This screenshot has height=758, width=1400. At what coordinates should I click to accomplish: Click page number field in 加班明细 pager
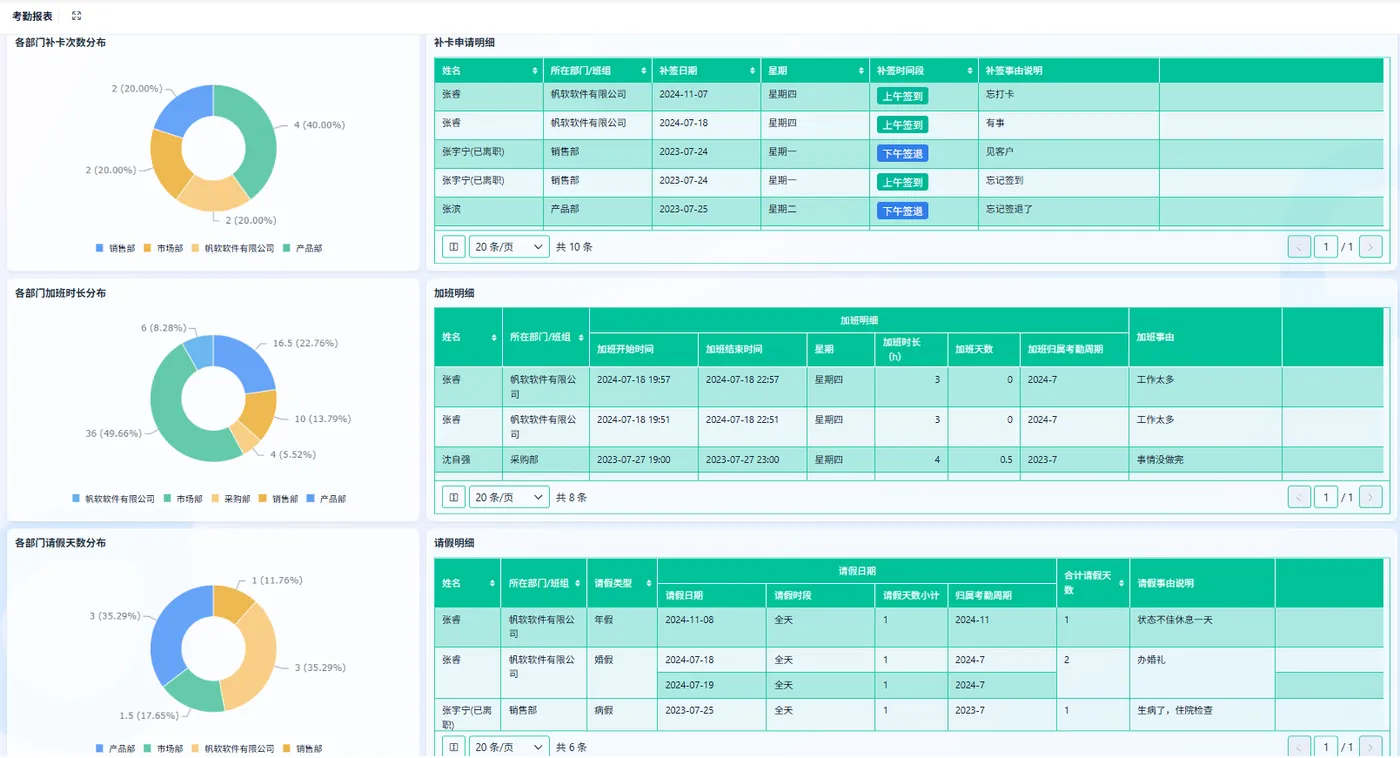(1326, 497)
